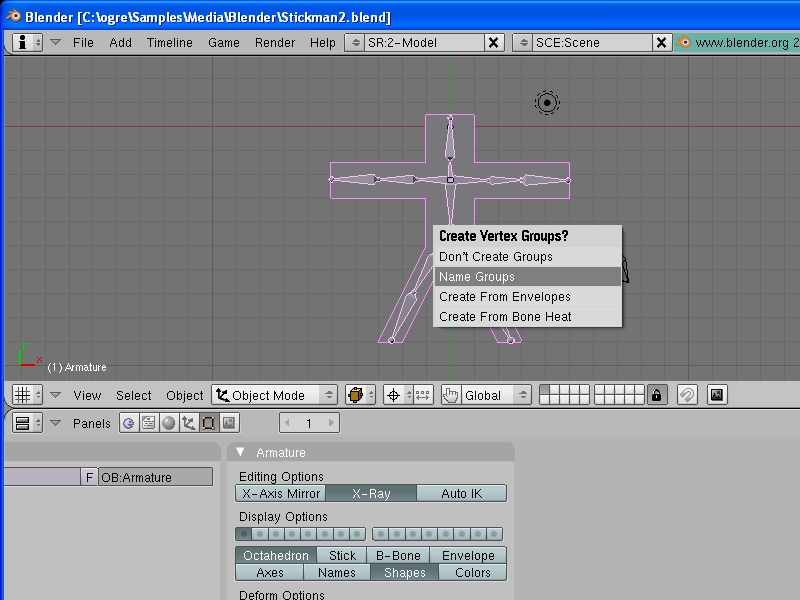This screenshot has width=800, height=600.
Task: Toggle the layer lock icon
Action: pos(657,395)
